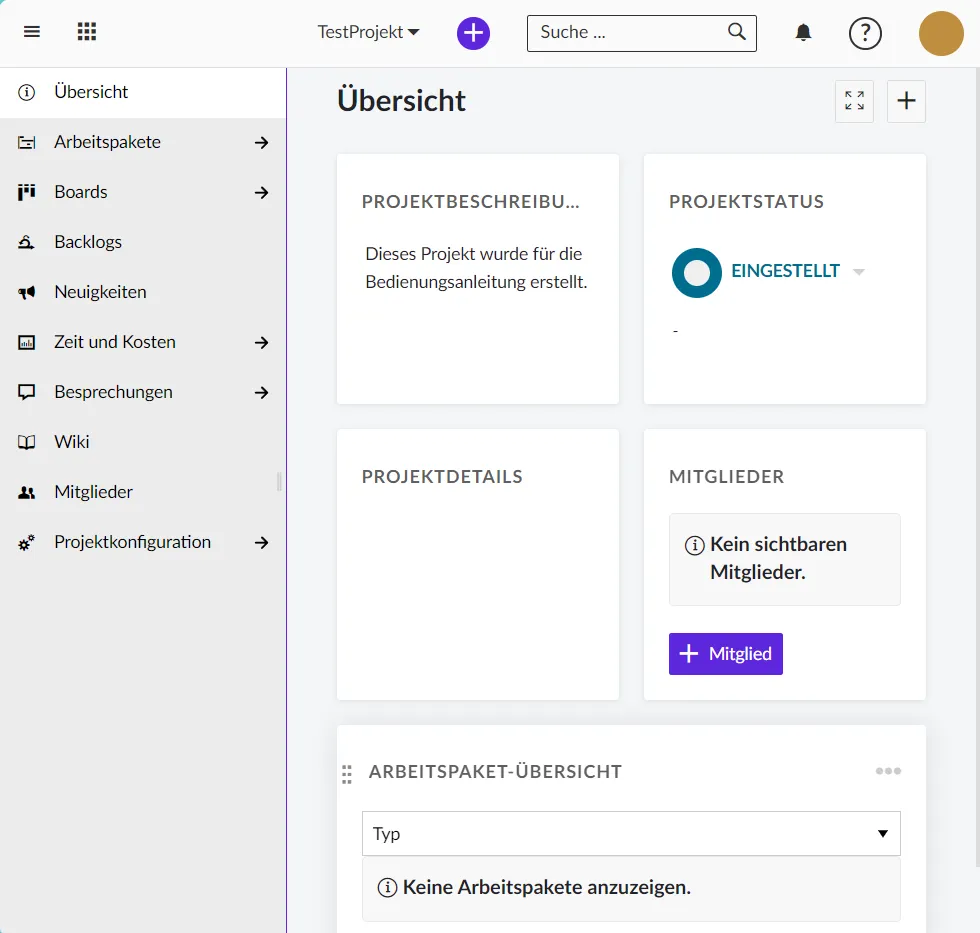Expand the Projektkonfiguration submenu arrow
This screenshot has width=980, height=933.
pyautogui.click(x=262, y=543)
